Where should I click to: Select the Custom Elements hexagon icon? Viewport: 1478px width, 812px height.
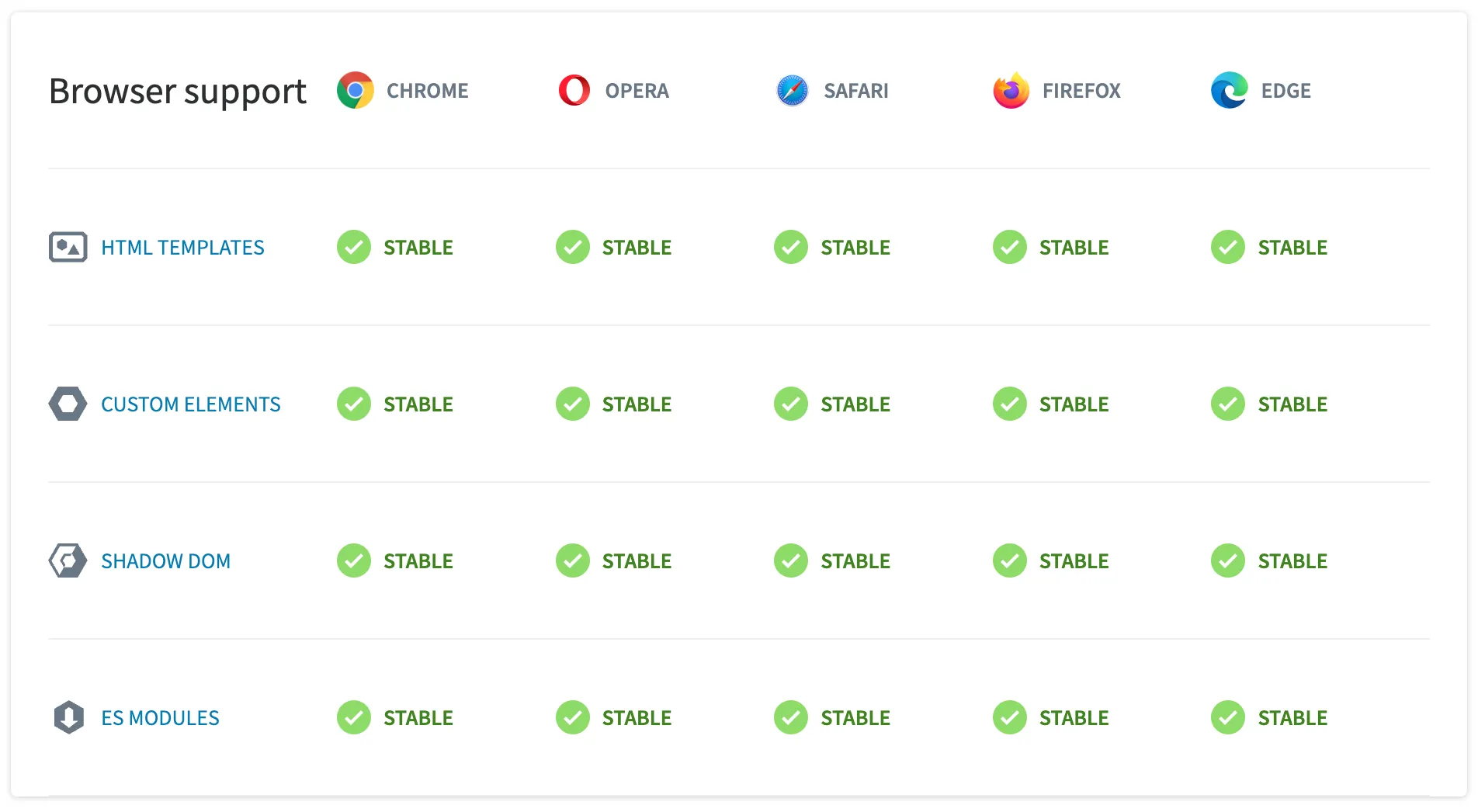coord(68,404)
